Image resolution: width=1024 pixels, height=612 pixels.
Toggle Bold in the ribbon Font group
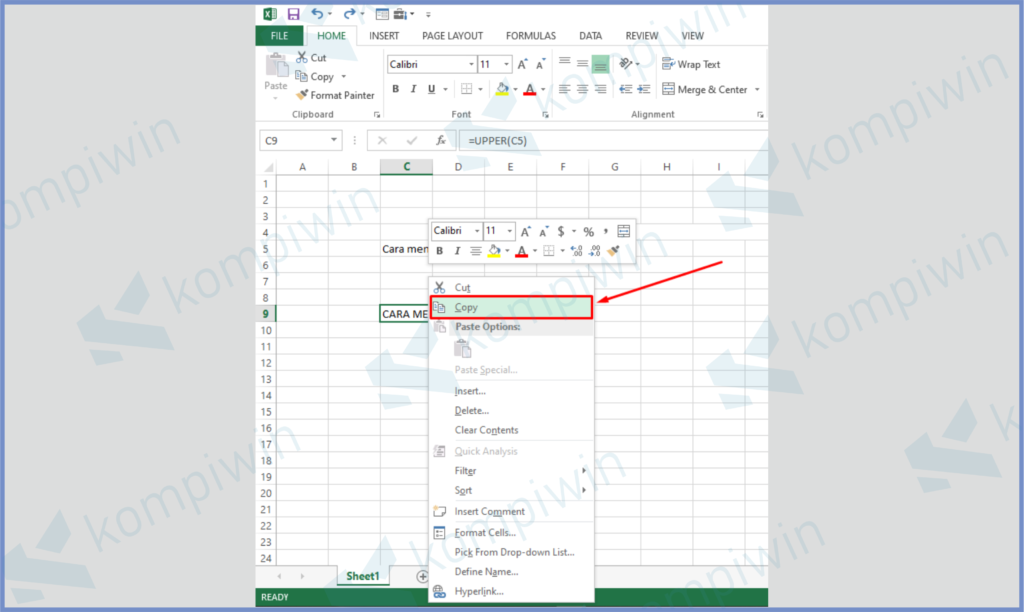[x=396, y=89]
